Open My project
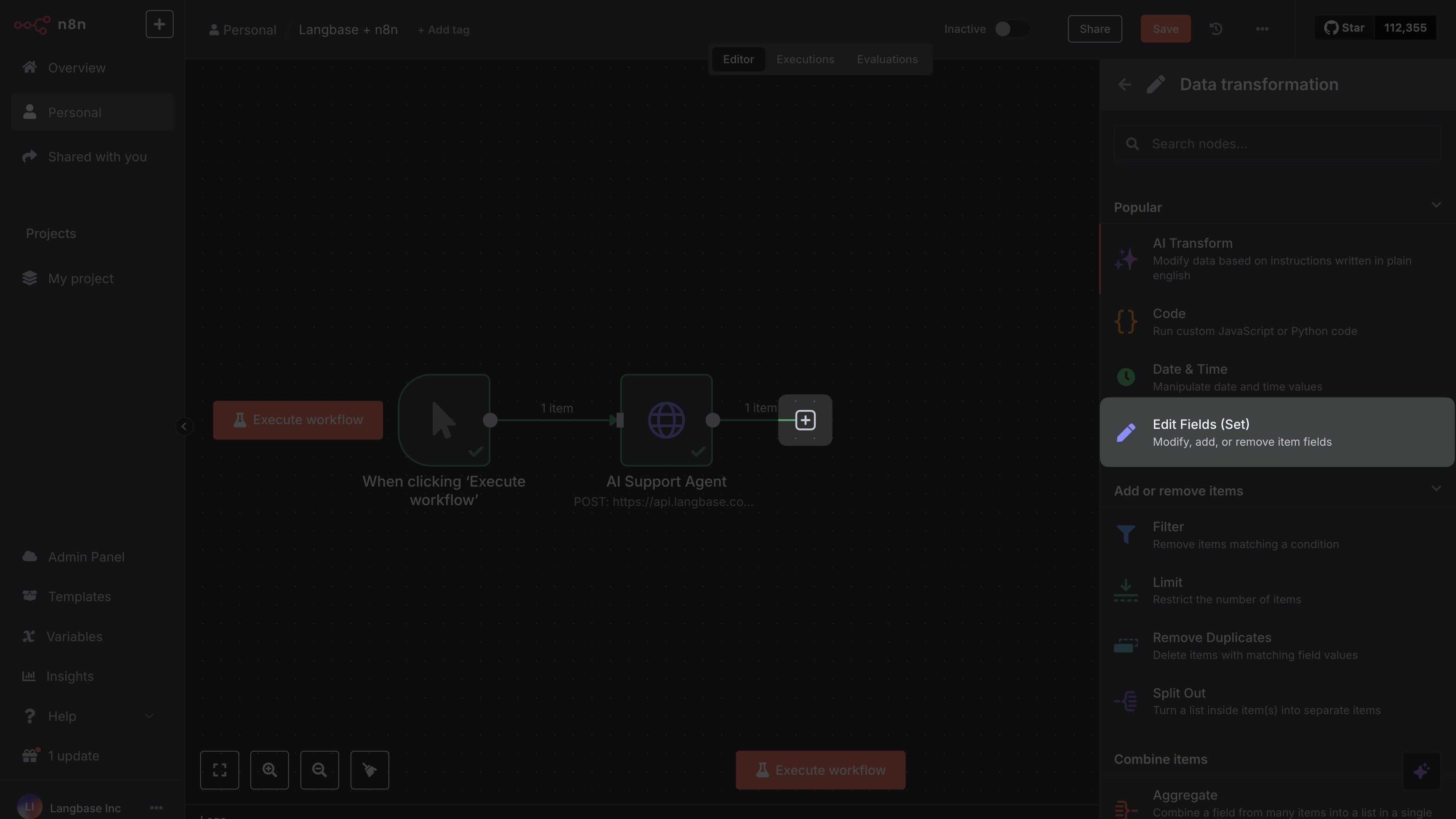Screen dimensions: 1456x819 tap(92, 278)
